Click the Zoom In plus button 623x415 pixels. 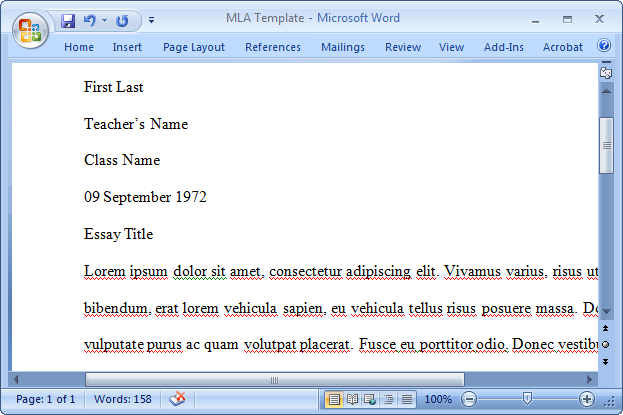[x=586, y=399]
